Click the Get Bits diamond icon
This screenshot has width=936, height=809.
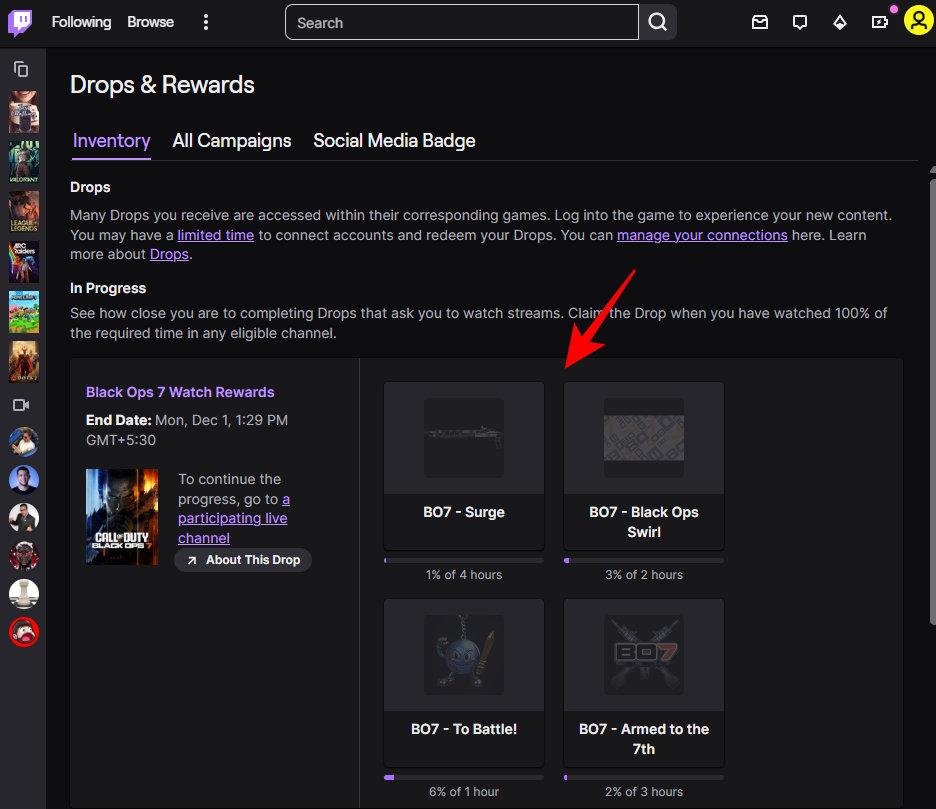click(840, 22)
